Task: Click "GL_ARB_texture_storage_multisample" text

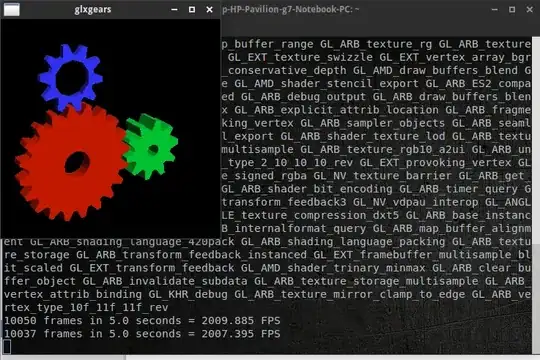Action: pyautogui.click(x=366, y=281)
